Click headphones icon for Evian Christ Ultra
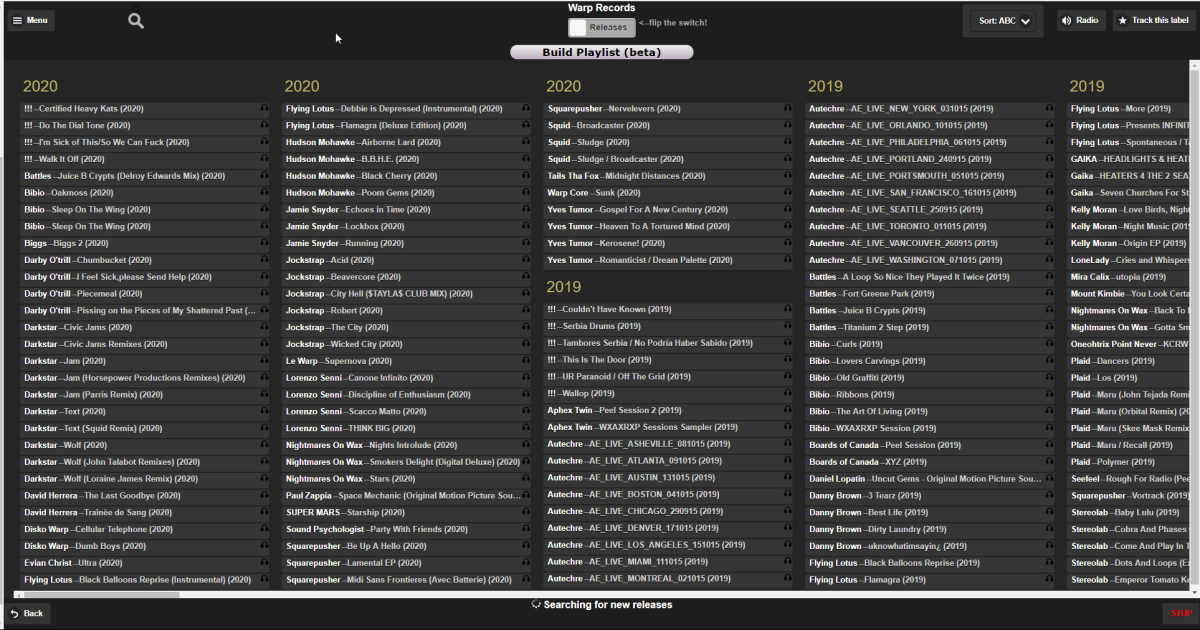Viewport: 1200px width, 630px height. click(264, 562)
